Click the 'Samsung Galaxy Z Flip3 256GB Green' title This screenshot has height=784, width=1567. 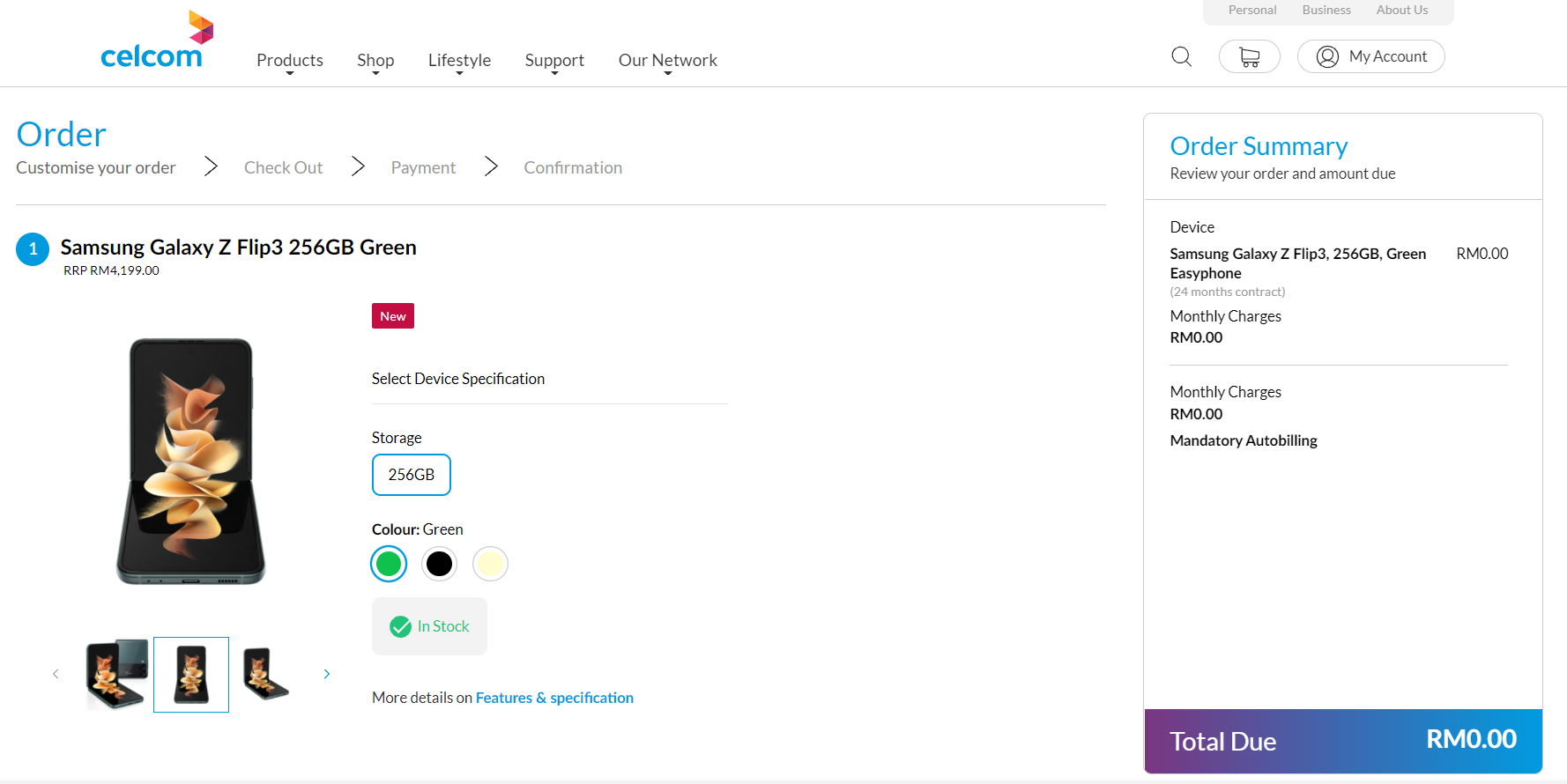click(239, 248)
